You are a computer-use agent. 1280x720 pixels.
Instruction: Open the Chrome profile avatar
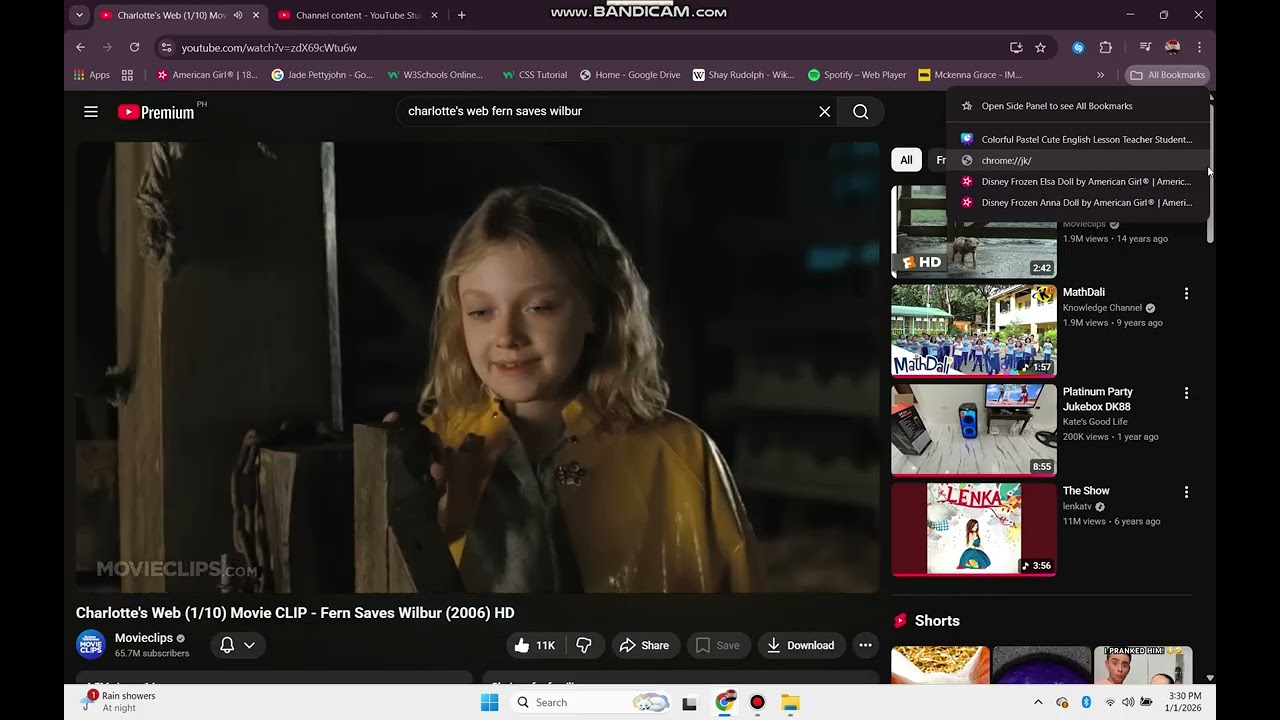pyautogui.click(x=1173, y=47)
